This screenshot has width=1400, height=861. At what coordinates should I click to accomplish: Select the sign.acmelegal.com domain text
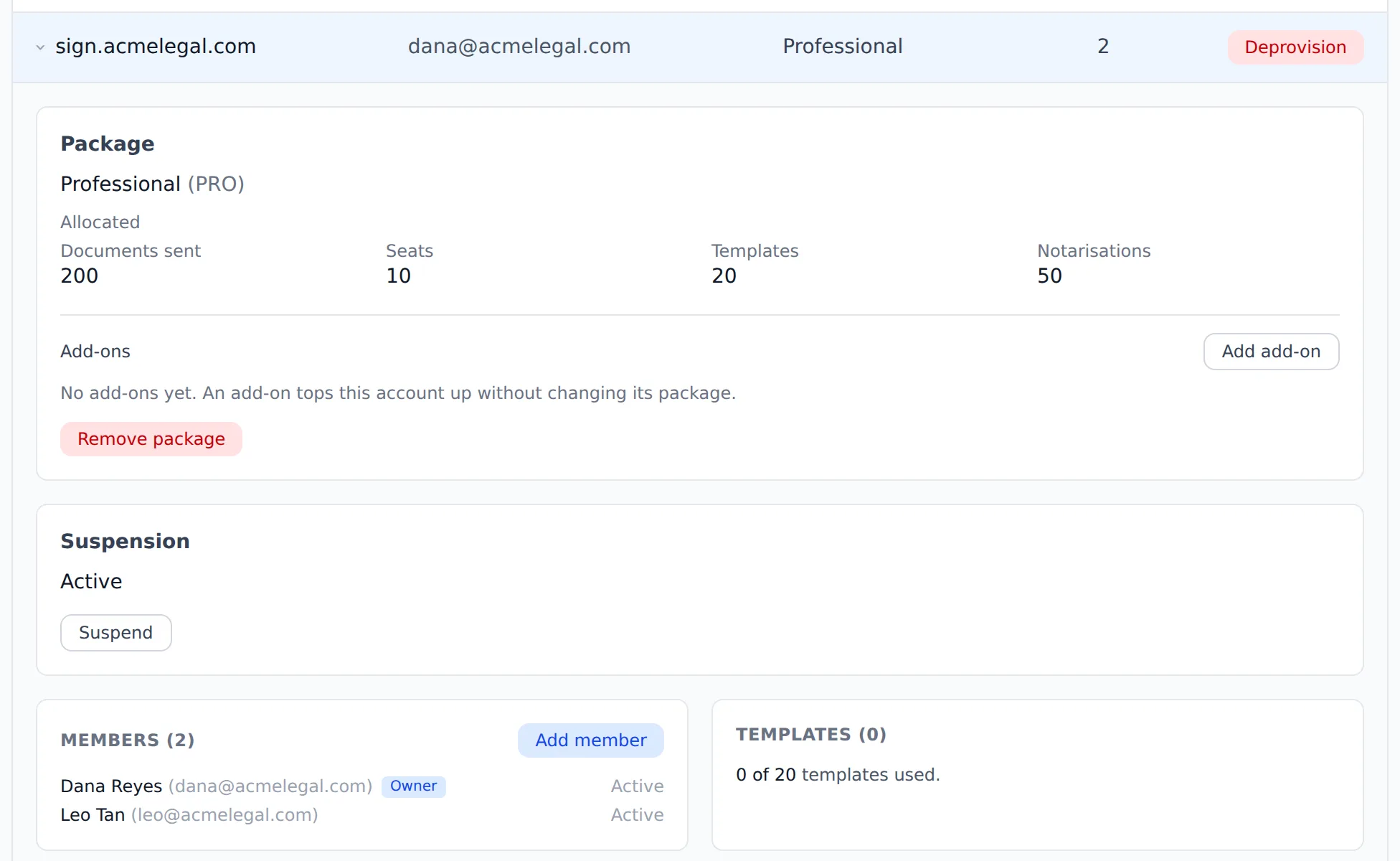point(156,47)
